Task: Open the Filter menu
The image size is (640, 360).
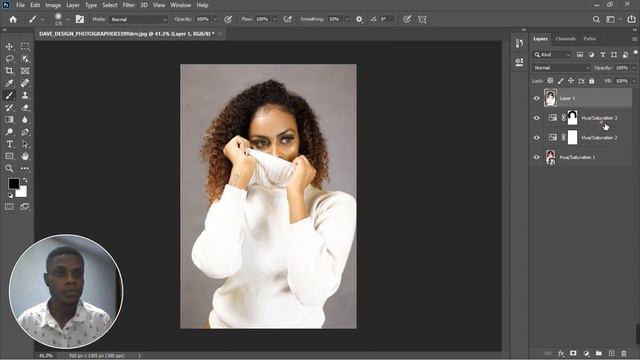Action: (x=129, y=5)
